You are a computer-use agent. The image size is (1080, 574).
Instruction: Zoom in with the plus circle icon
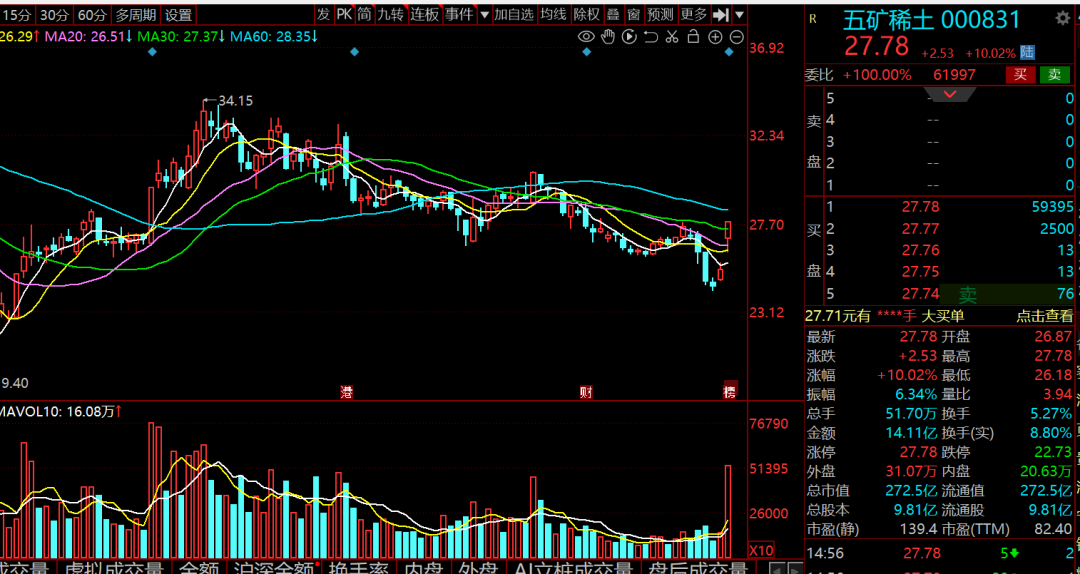(715, 37)
